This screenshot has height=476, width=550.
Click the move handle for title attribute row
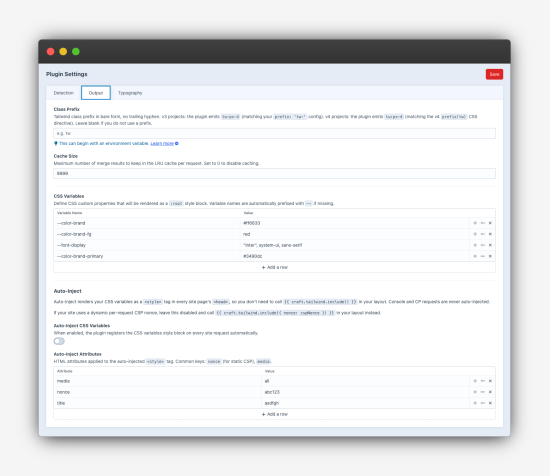coord(475,403)
